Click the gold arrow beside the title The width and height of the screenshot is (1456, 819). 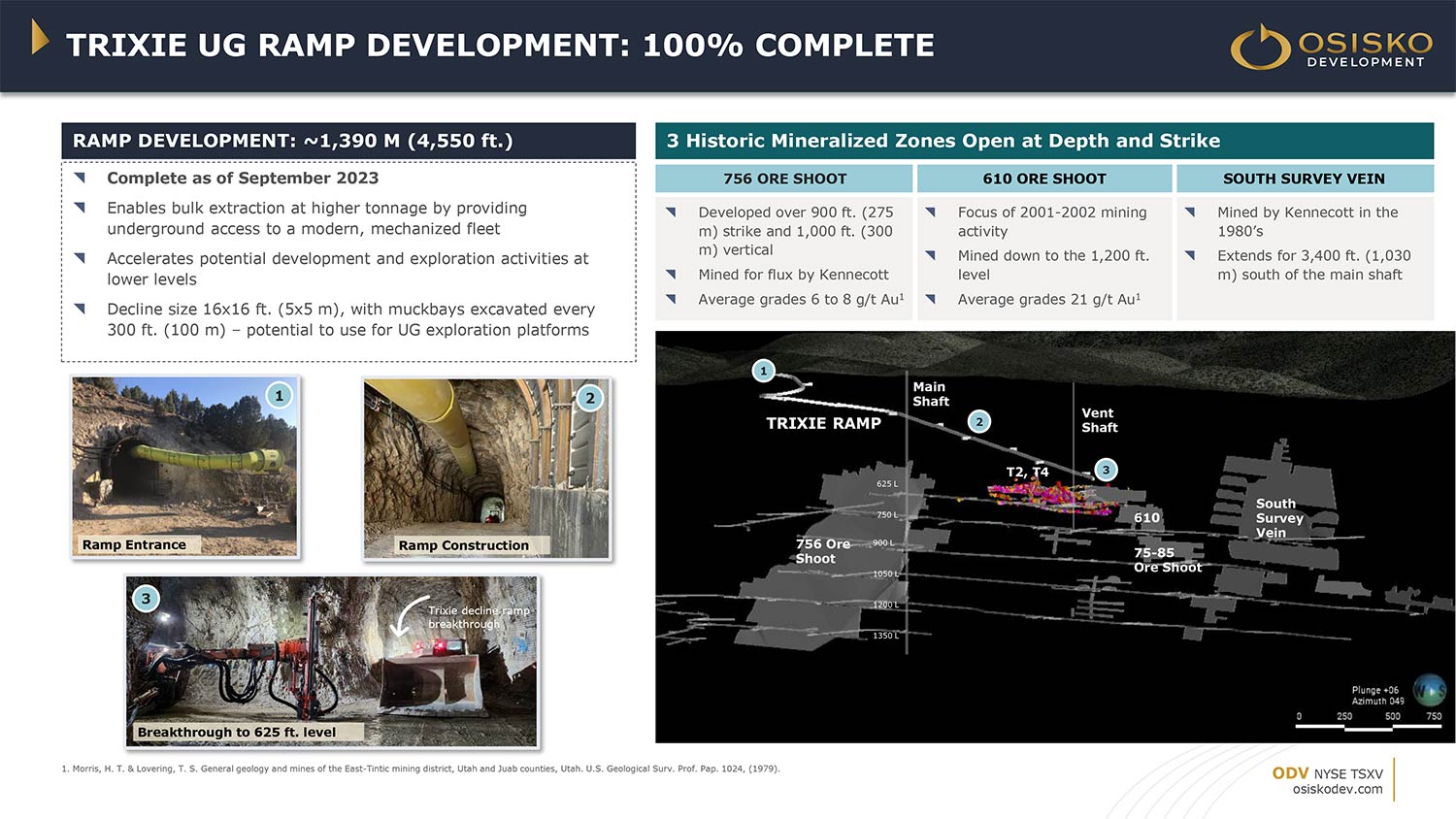click(x=40, y=38)
